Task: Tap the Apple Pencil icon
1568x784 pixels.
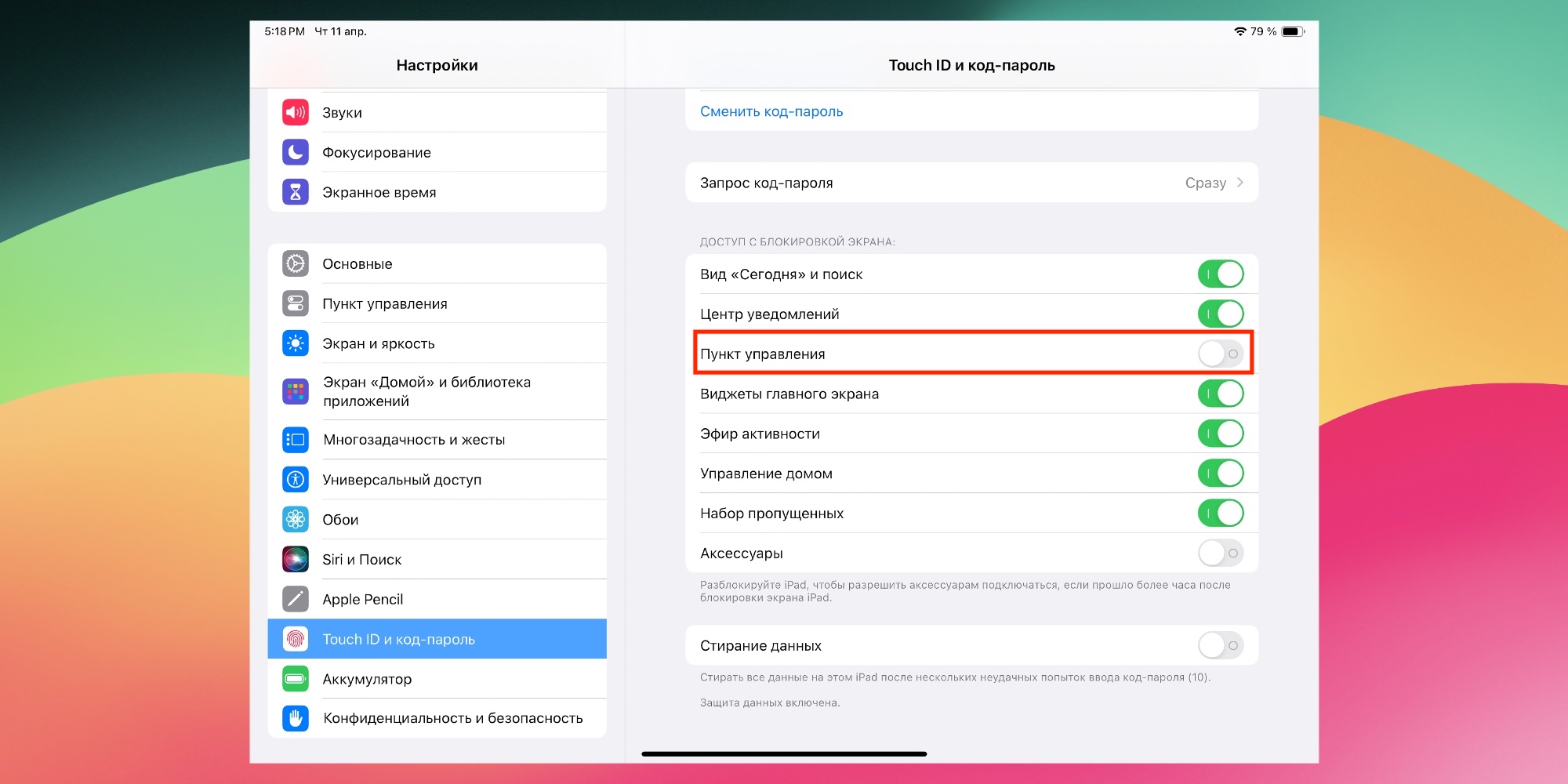Action: point(296,599)
